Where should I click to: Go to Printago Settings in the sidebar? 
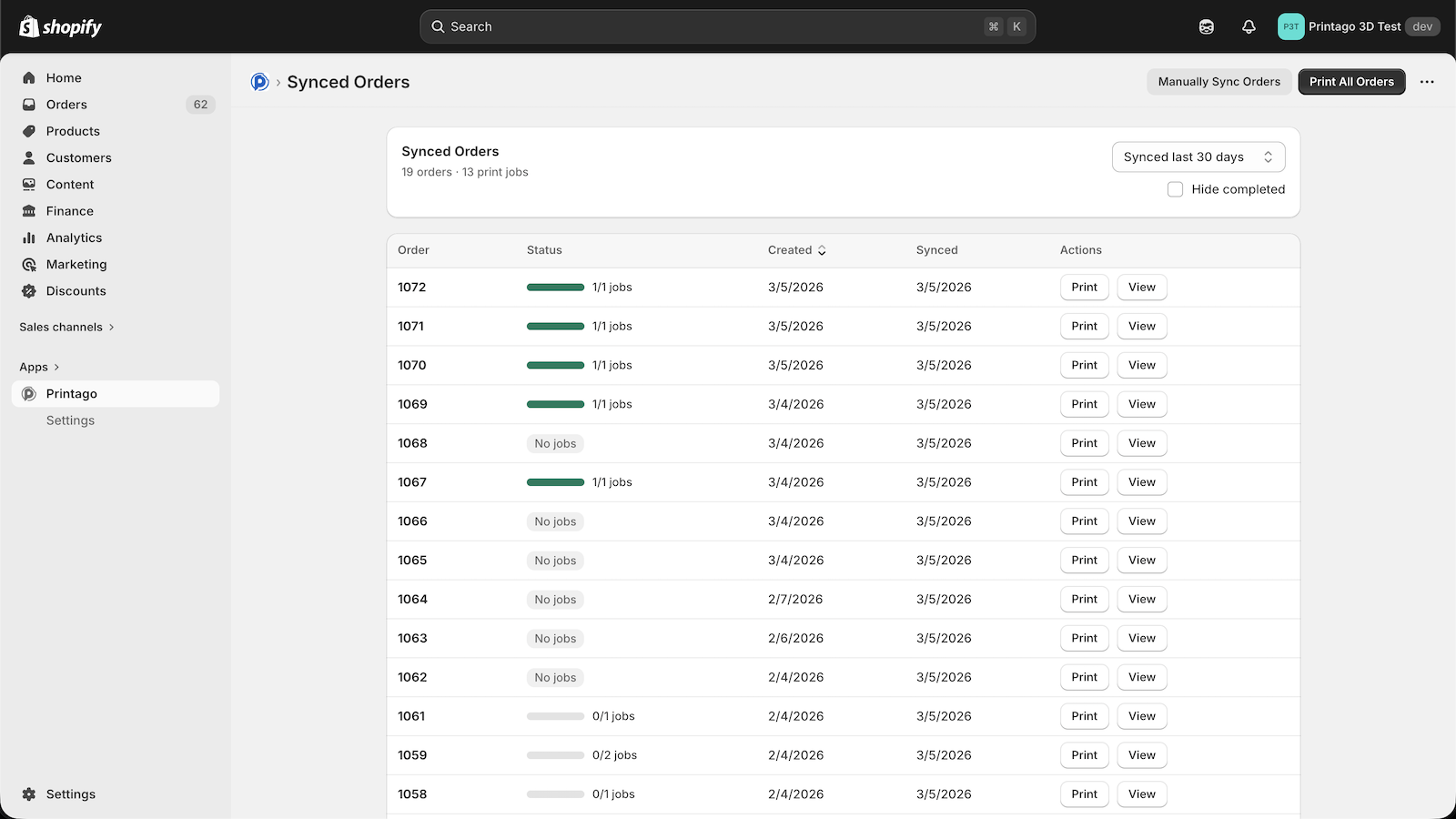tap(70, 420)
